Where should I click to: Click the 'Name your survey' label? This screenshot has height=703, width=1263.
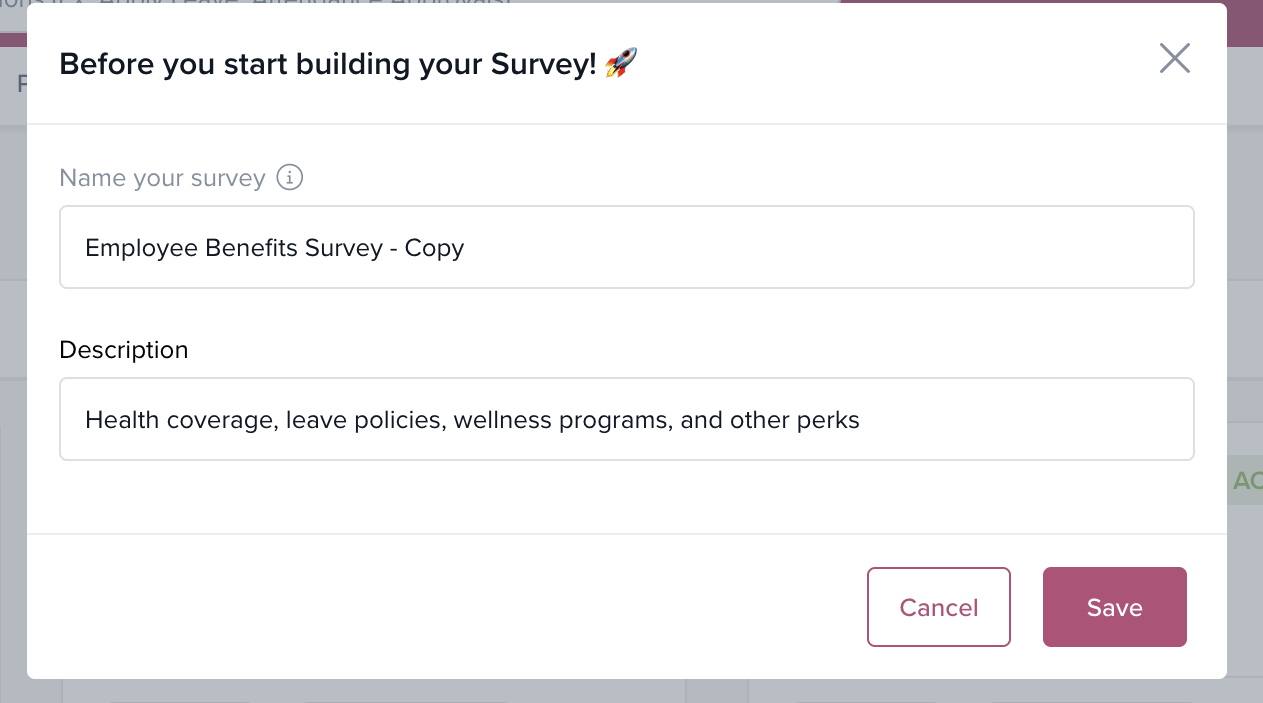pos(162,178)
